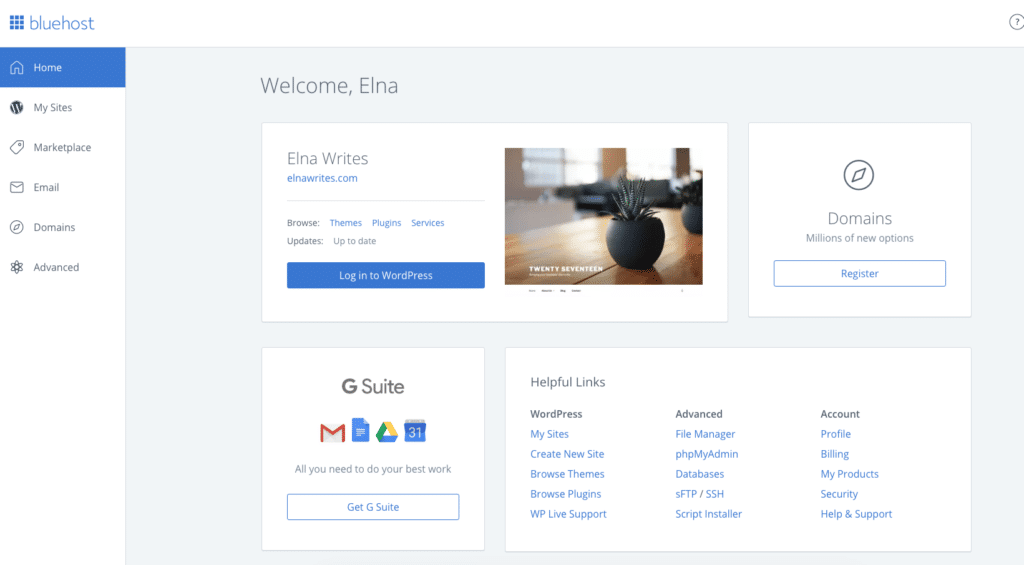Browse Plugins link in the site card

coord(387,223)
